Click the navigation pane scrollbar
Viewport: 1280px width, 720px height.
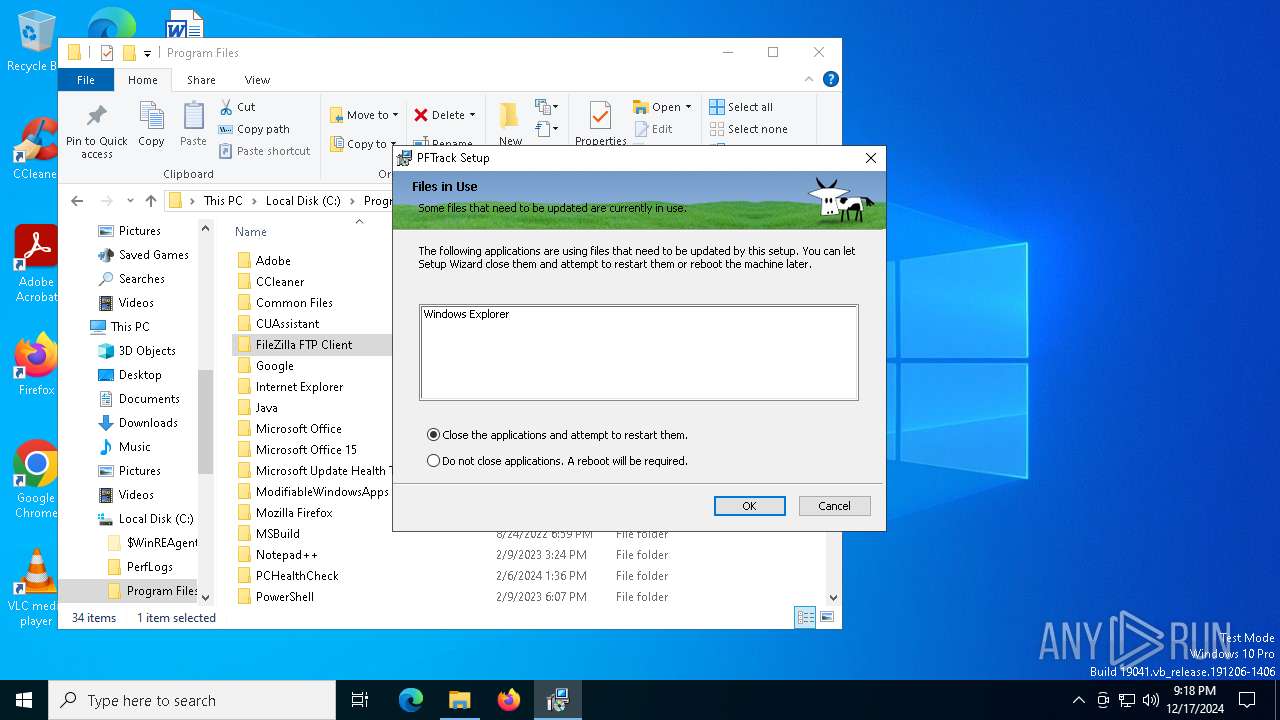205,420
